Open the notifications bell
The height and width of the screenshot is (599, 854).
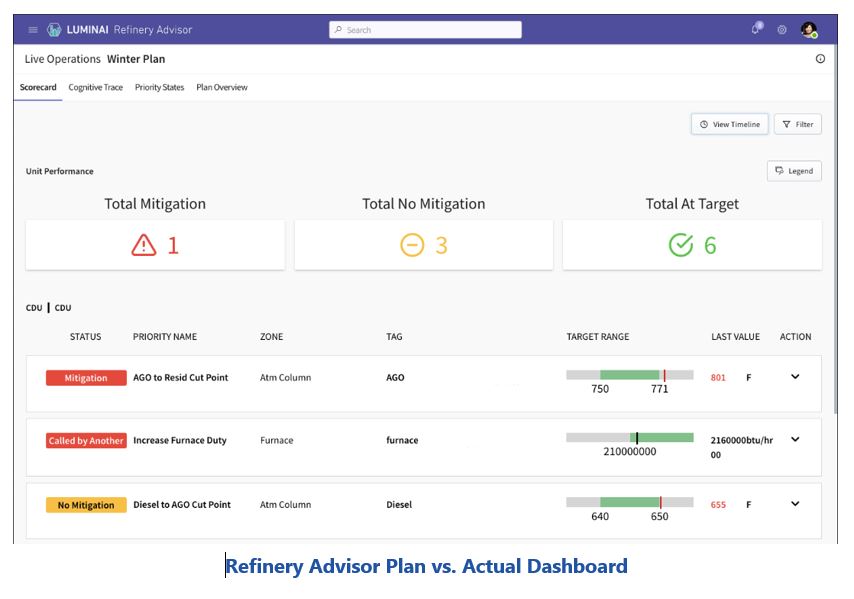[756, 28]
